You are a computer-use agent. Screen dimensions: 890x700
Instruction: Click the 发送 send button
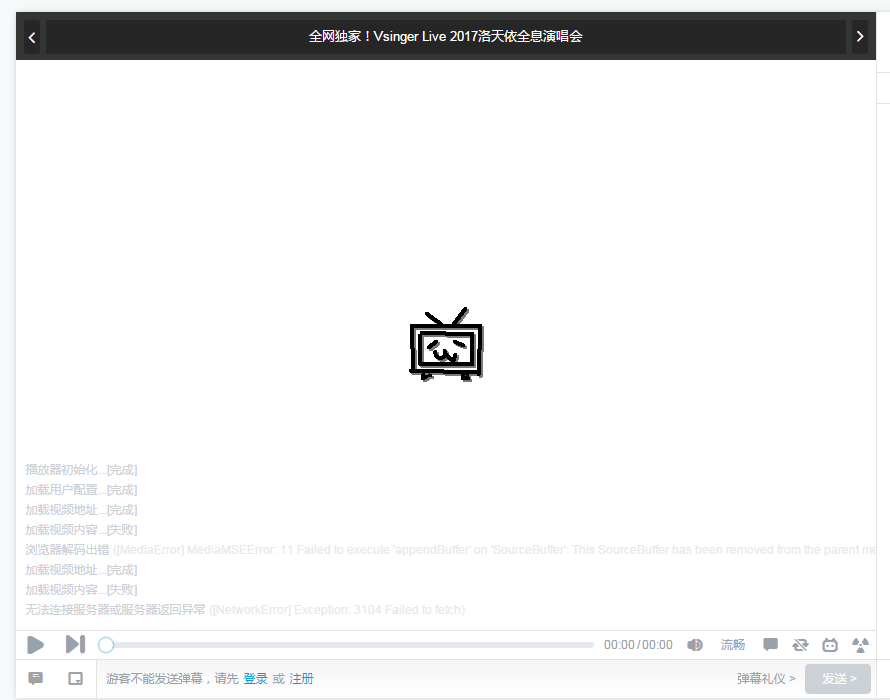[838, 678]
